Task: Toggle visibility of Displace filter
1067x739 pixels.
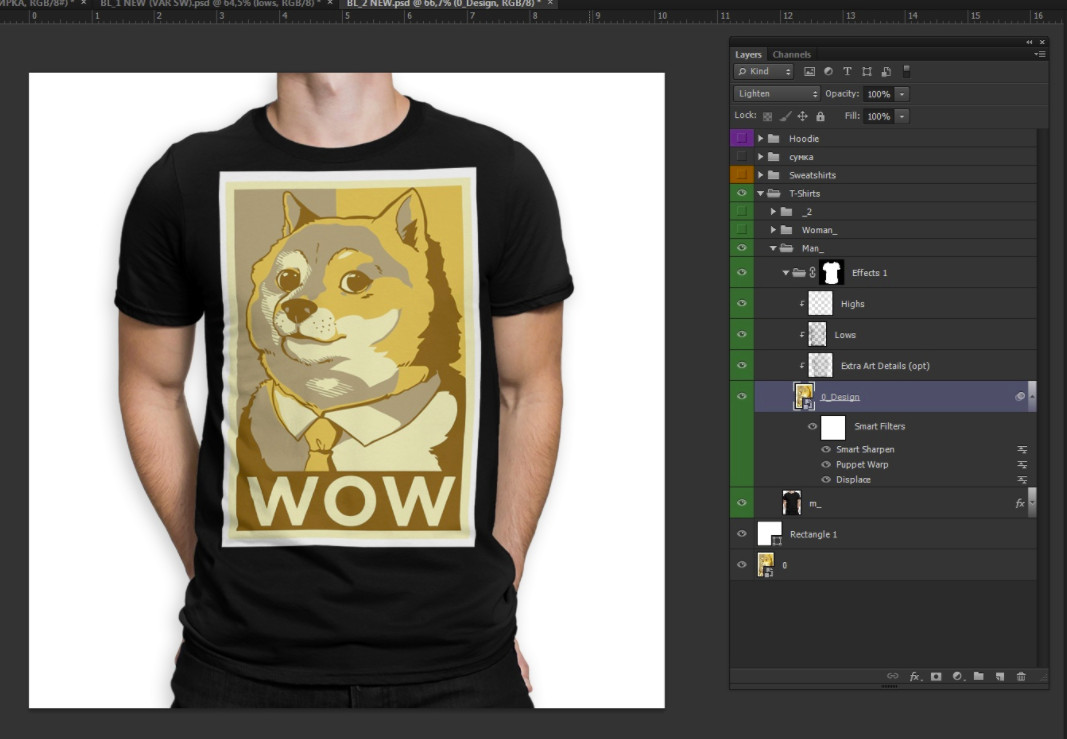Action: 826,479
